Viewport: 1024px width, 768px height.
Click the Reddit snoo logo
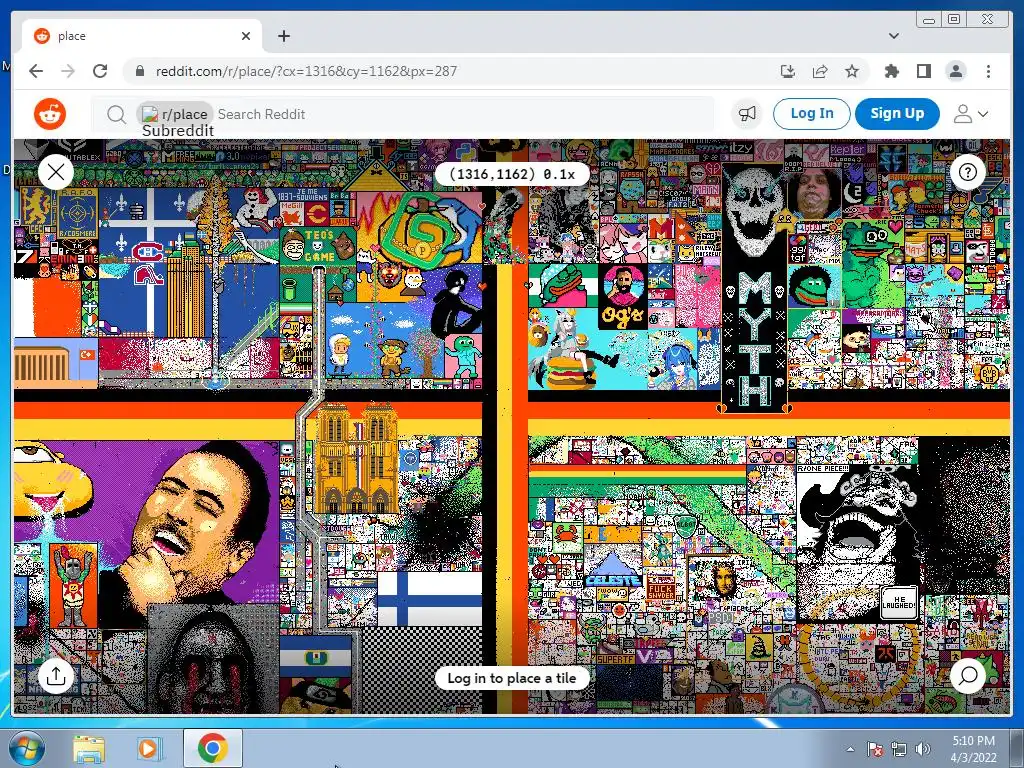point(50,114)
